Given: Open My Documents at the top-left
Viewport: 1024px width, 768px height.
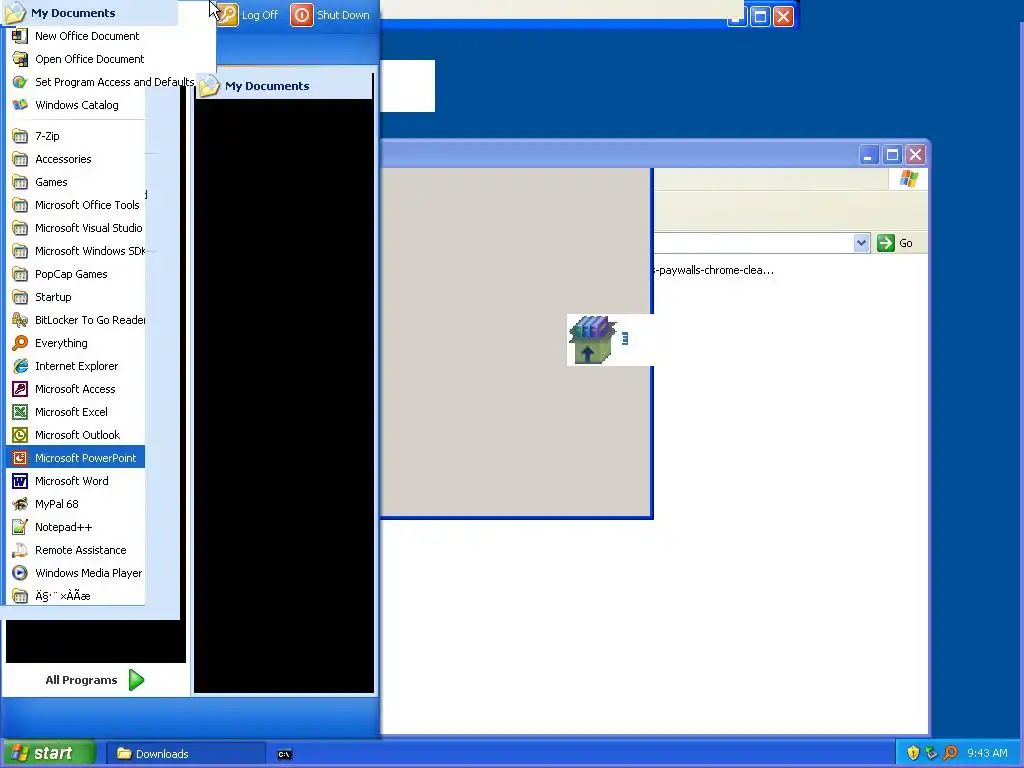Looking at the screenshot, I should click(89, 12).
